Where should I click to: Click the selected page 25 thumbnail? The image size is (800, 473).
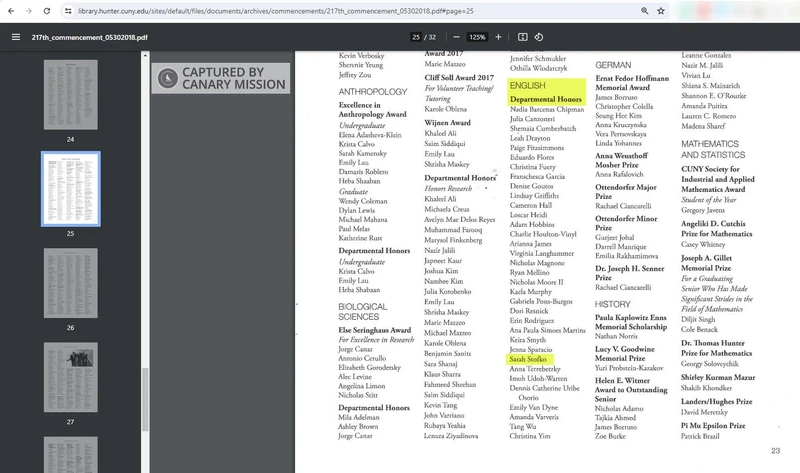(70, 188)
